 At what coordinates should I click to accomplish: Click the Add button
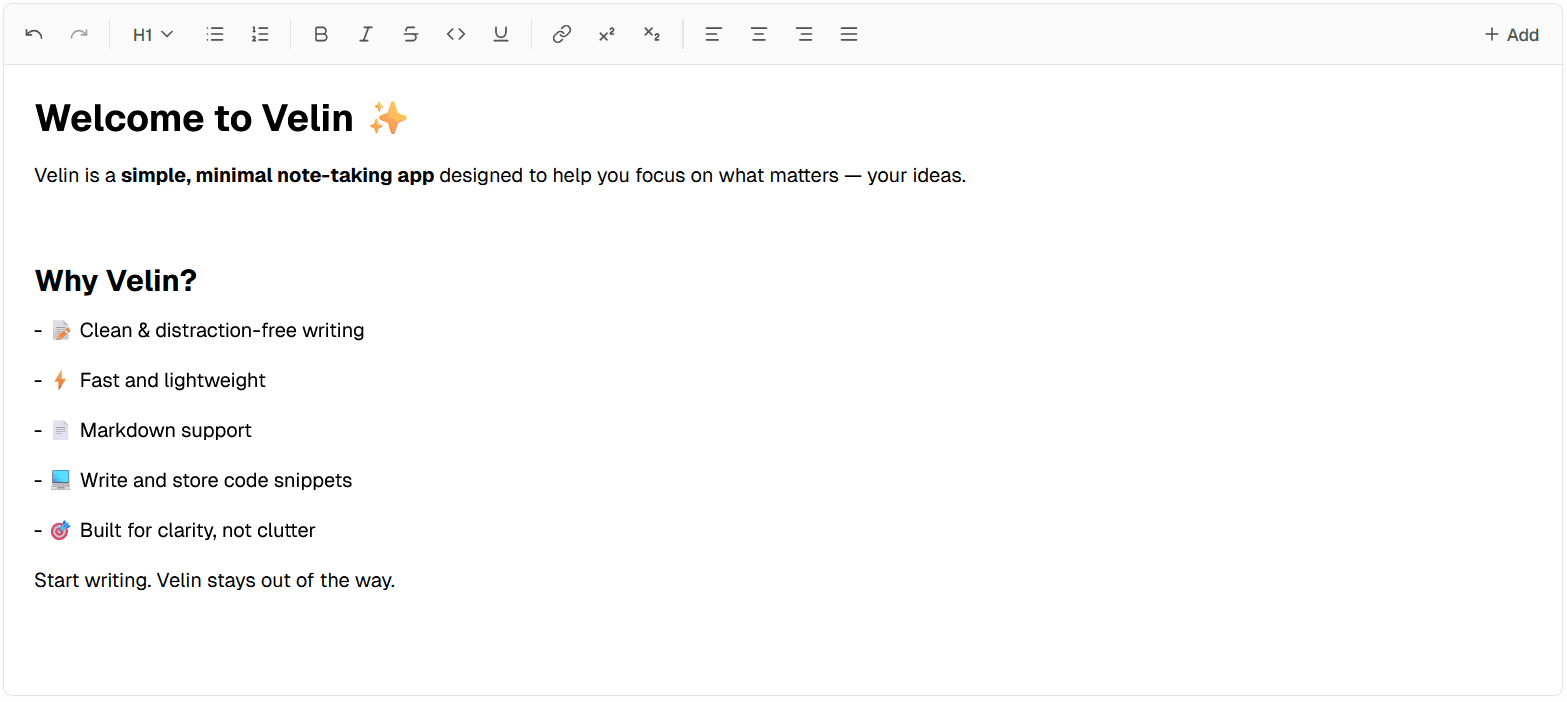[x=1511, y=34]
